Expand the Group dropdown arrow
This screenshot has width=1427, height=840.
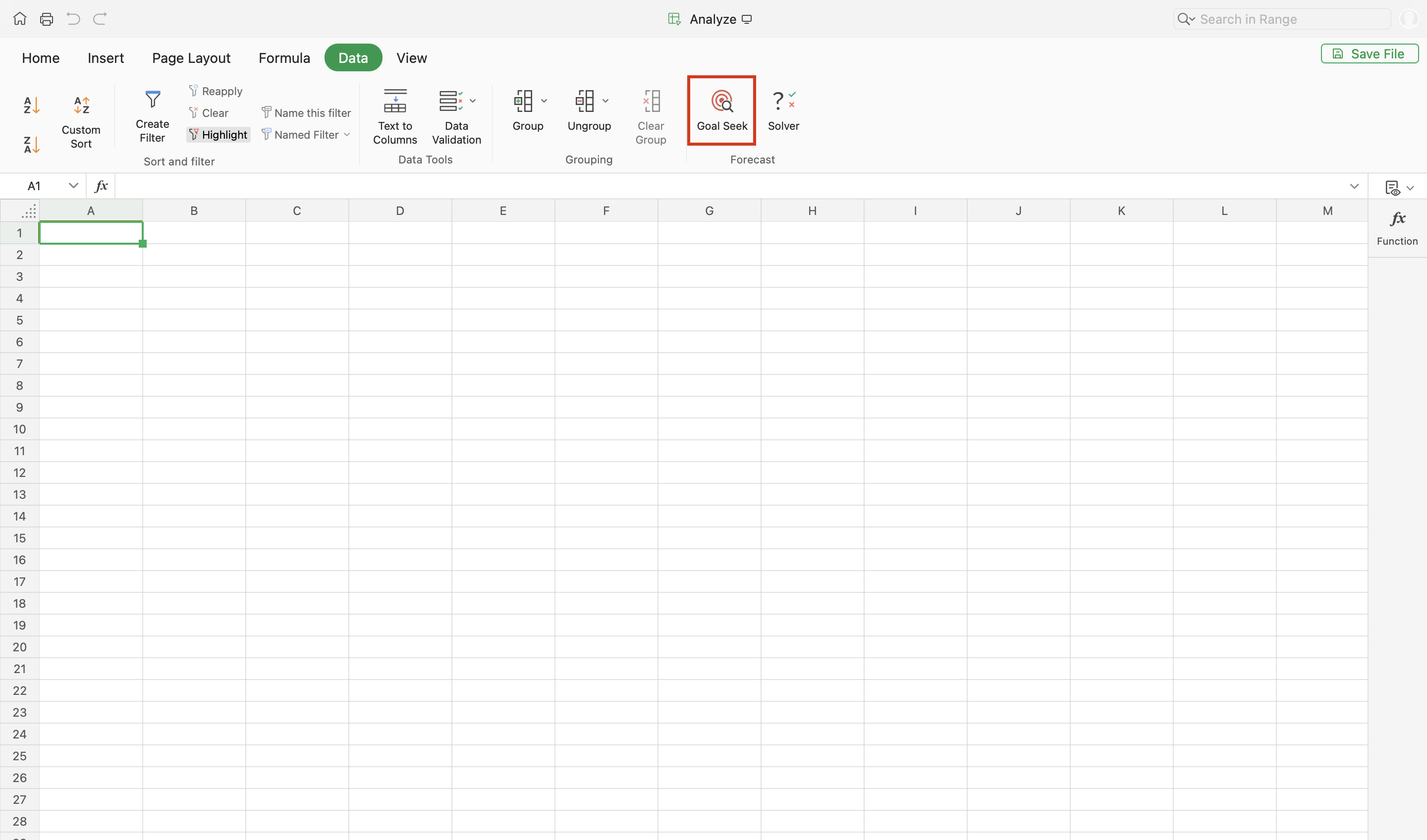point(544,101)
